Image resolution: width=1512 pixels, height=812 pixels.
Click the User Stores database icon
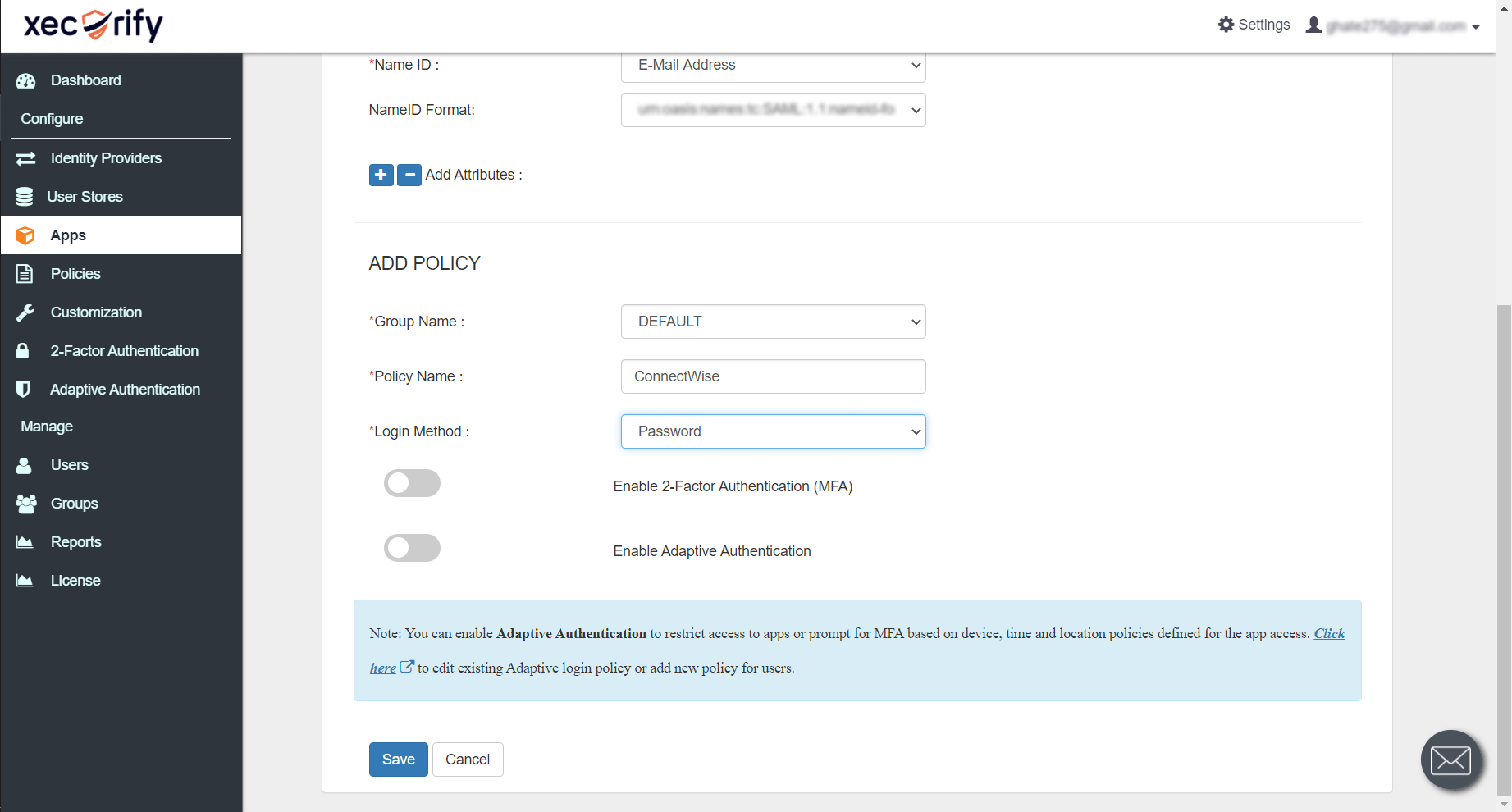click(x=25, y=197)
